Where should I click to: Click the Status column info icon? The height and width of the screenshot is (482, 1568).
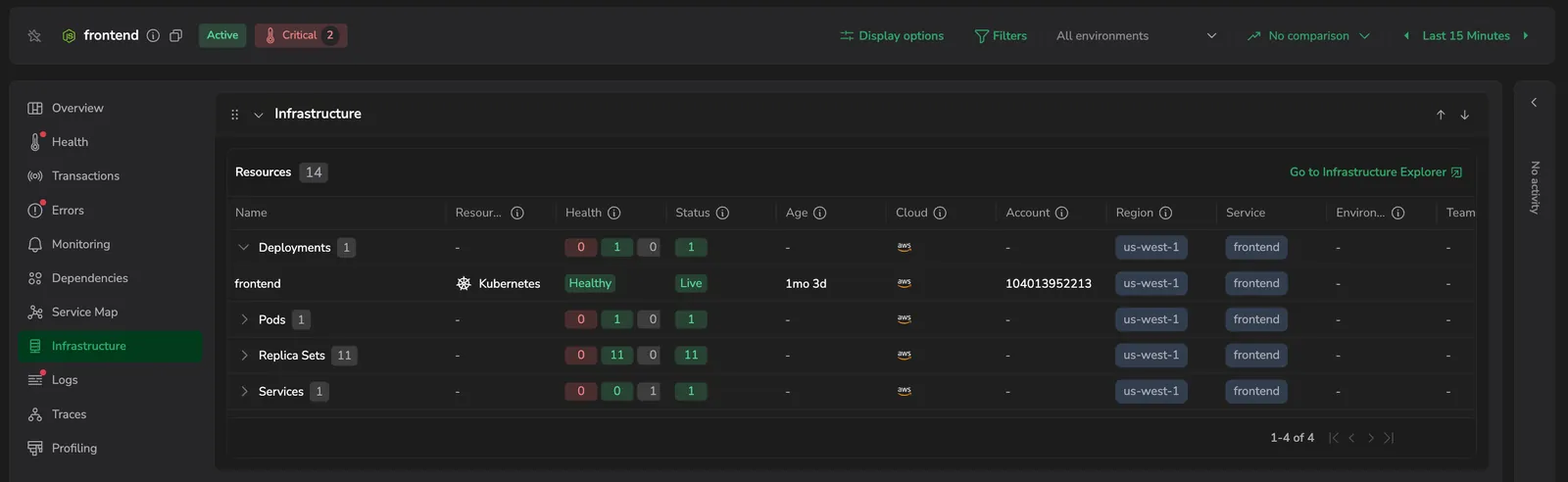pyautogui.click(x=722, y=213)
